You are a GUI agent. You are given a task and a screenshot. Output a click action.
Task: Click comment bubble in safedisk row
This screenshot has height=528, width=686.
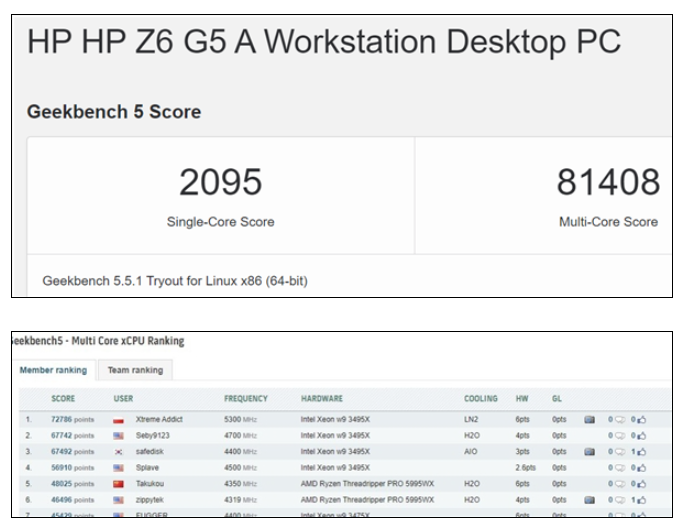(620, 452)
